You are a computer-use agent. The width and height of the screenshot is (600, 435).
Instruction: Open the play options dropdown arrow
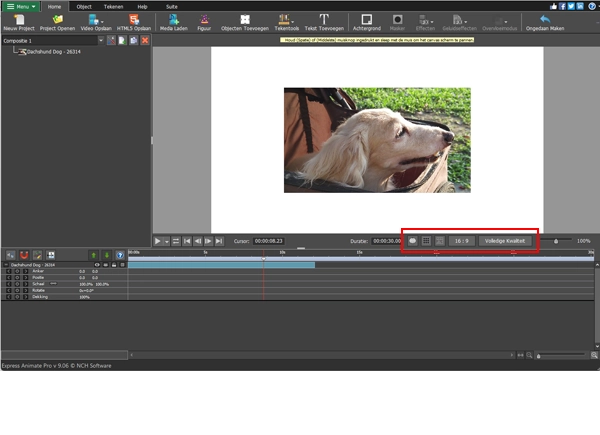(166, 241)
